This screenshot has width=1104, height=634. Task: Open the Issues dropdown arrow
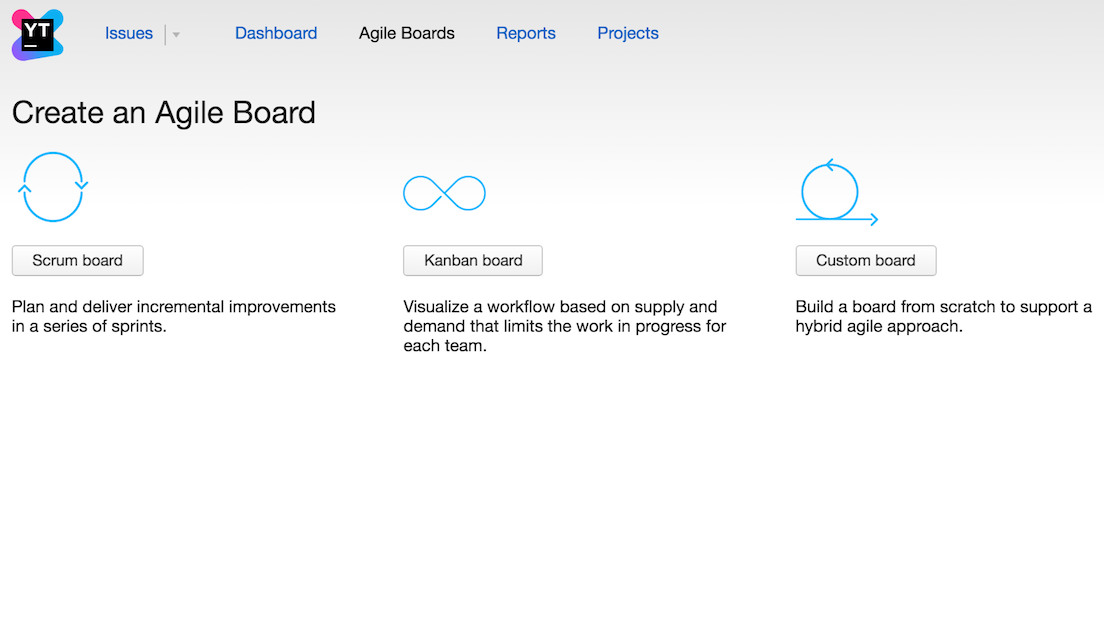click(176, 35)
